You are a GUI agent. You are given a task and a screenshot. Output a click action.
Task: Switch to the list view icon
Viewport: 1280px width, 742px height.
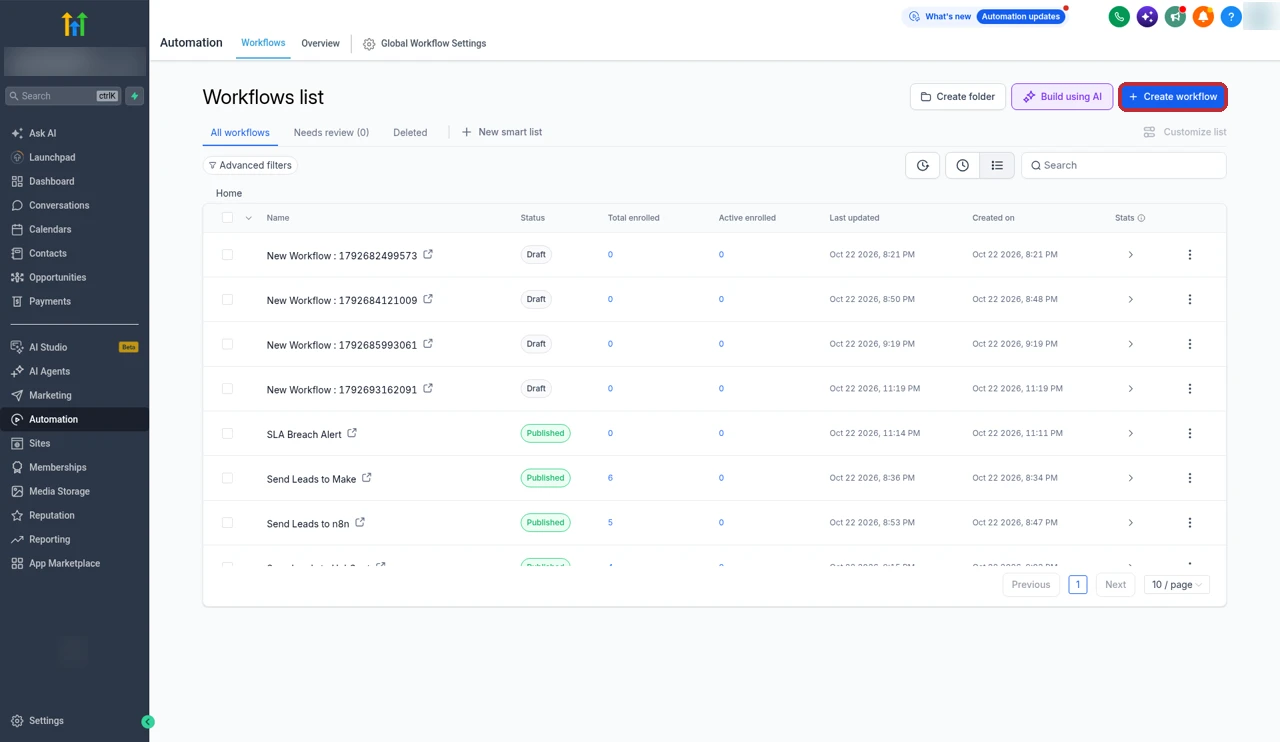[997, 165]
